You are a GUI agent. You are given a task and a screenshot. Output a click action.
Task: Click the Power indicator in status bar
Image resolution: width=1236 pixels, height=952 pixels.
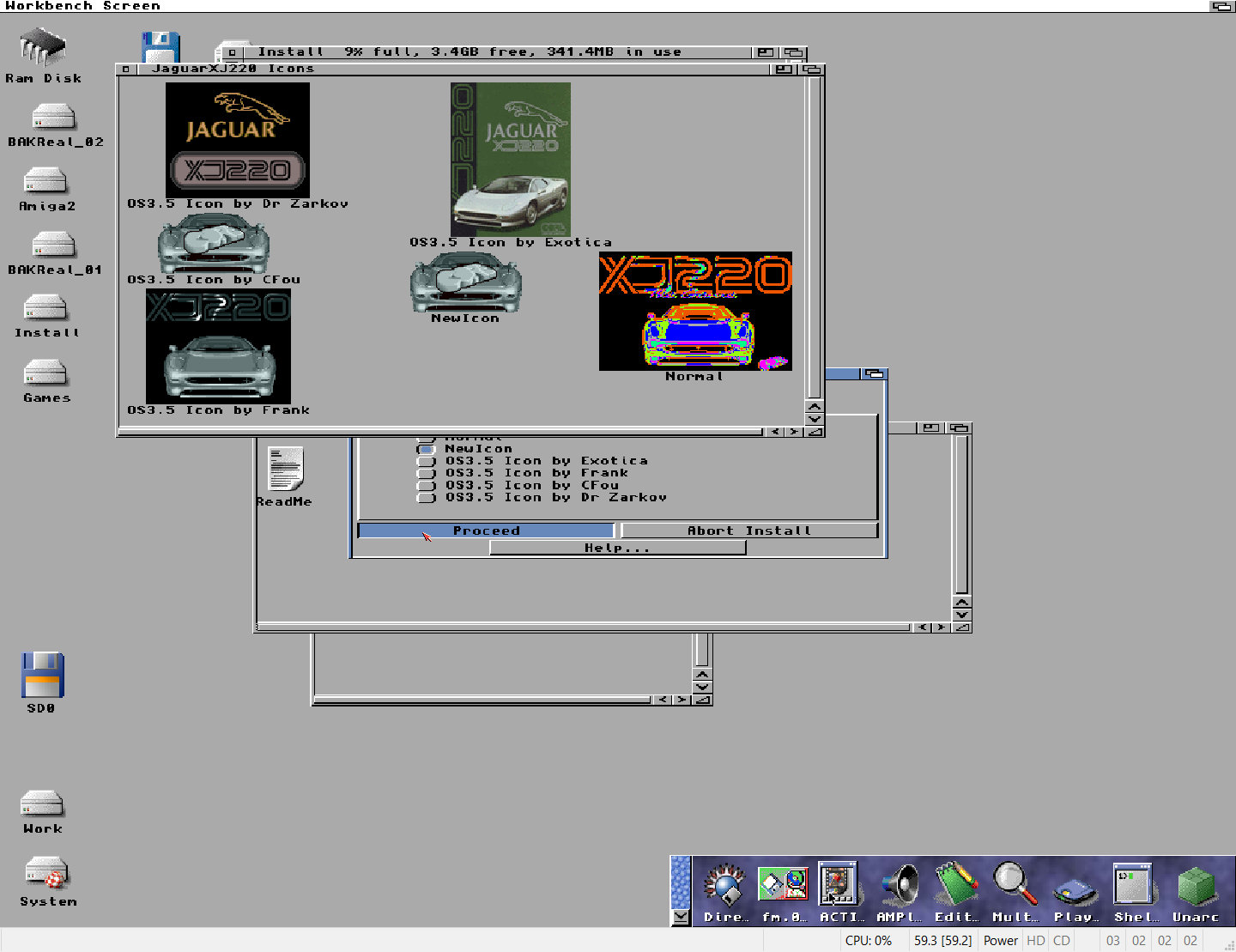click(1000, 940)
